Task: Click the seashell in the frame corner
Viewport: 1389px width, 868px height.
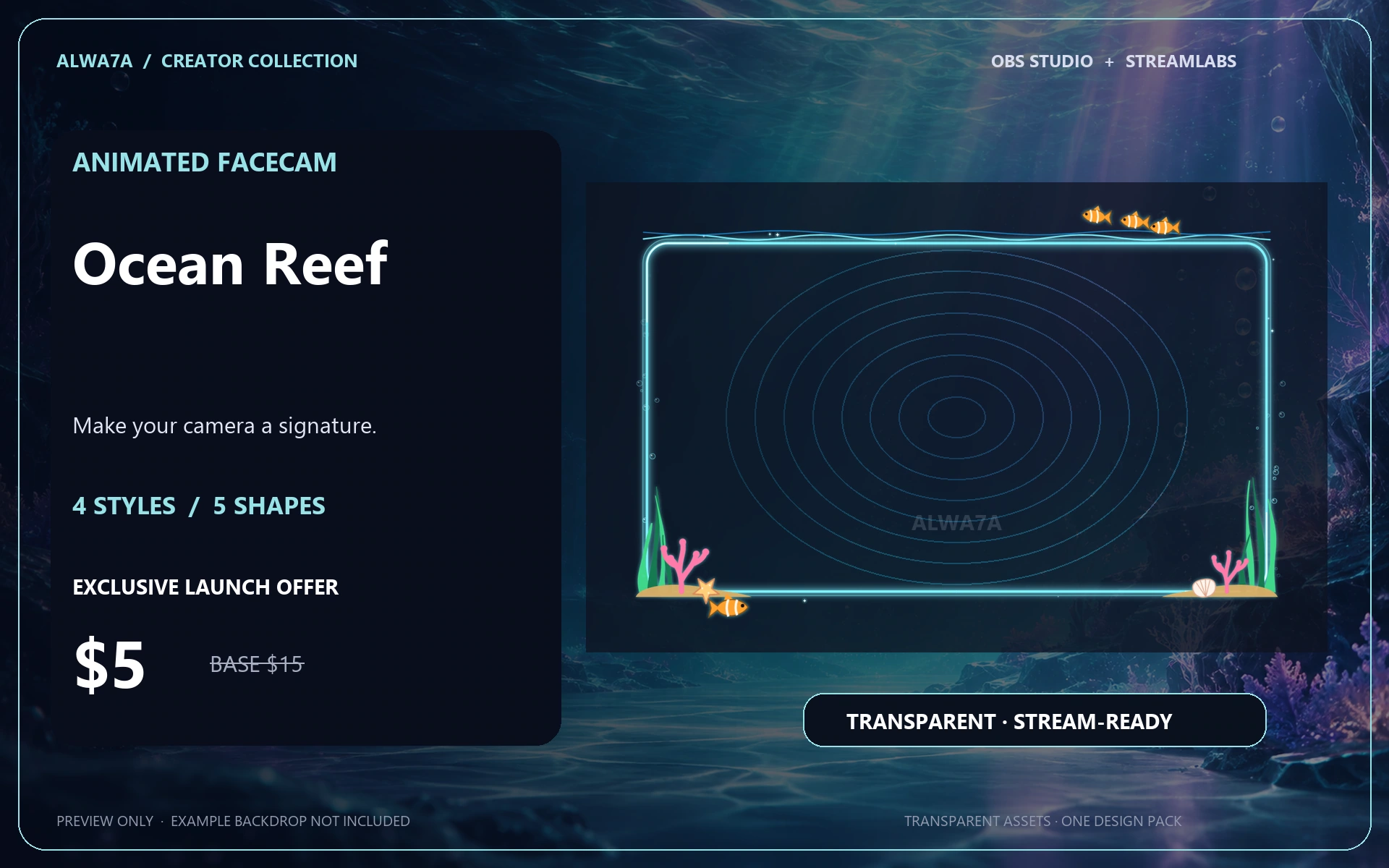Action: coord(1204,587)
